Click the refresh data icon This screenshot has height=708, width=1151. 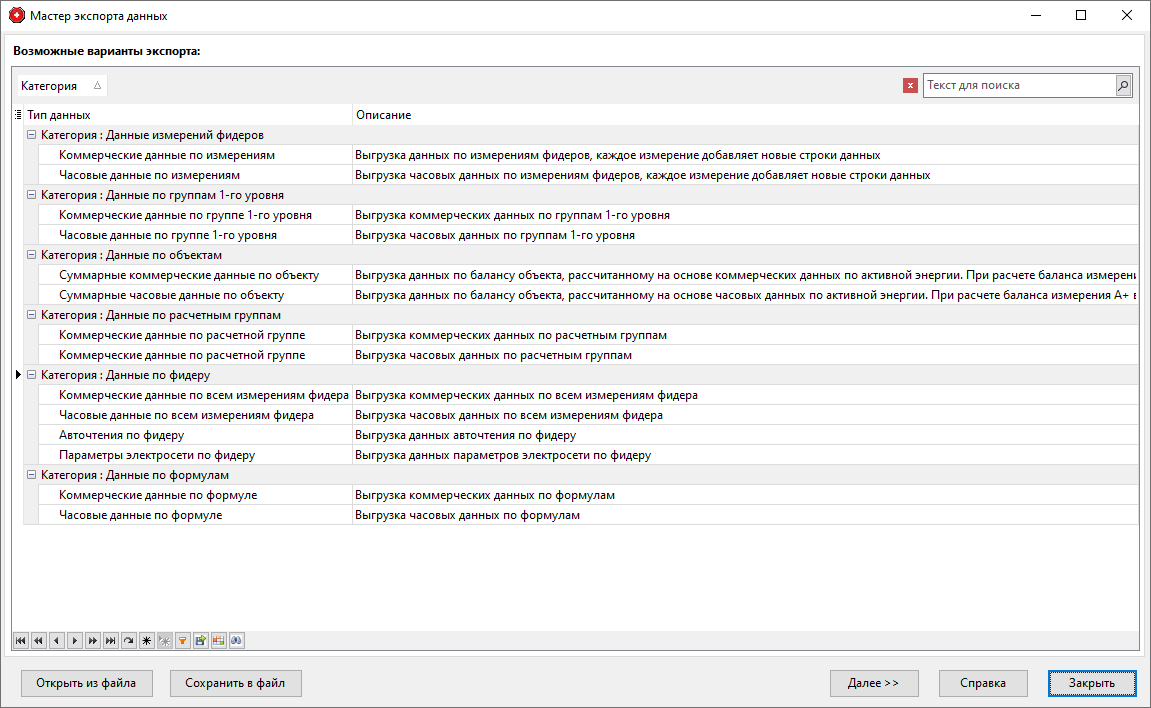[129, 640]
